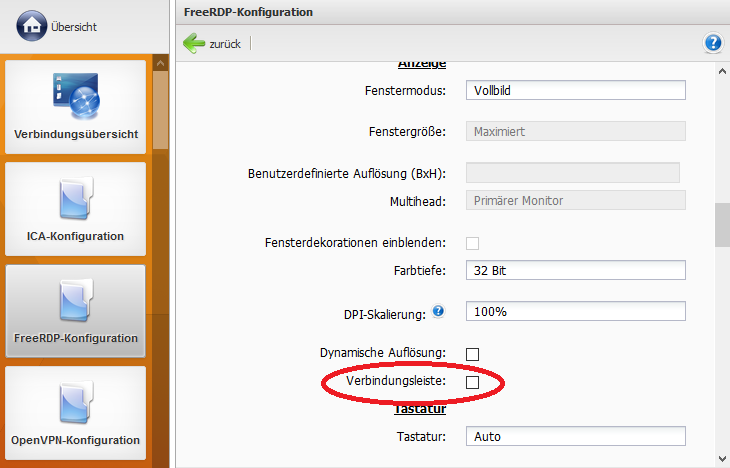Open the Tastatur dropdown set to Auto
This screenshot has height=468, width=730.
pyautogui.click(x=575, y=436)
